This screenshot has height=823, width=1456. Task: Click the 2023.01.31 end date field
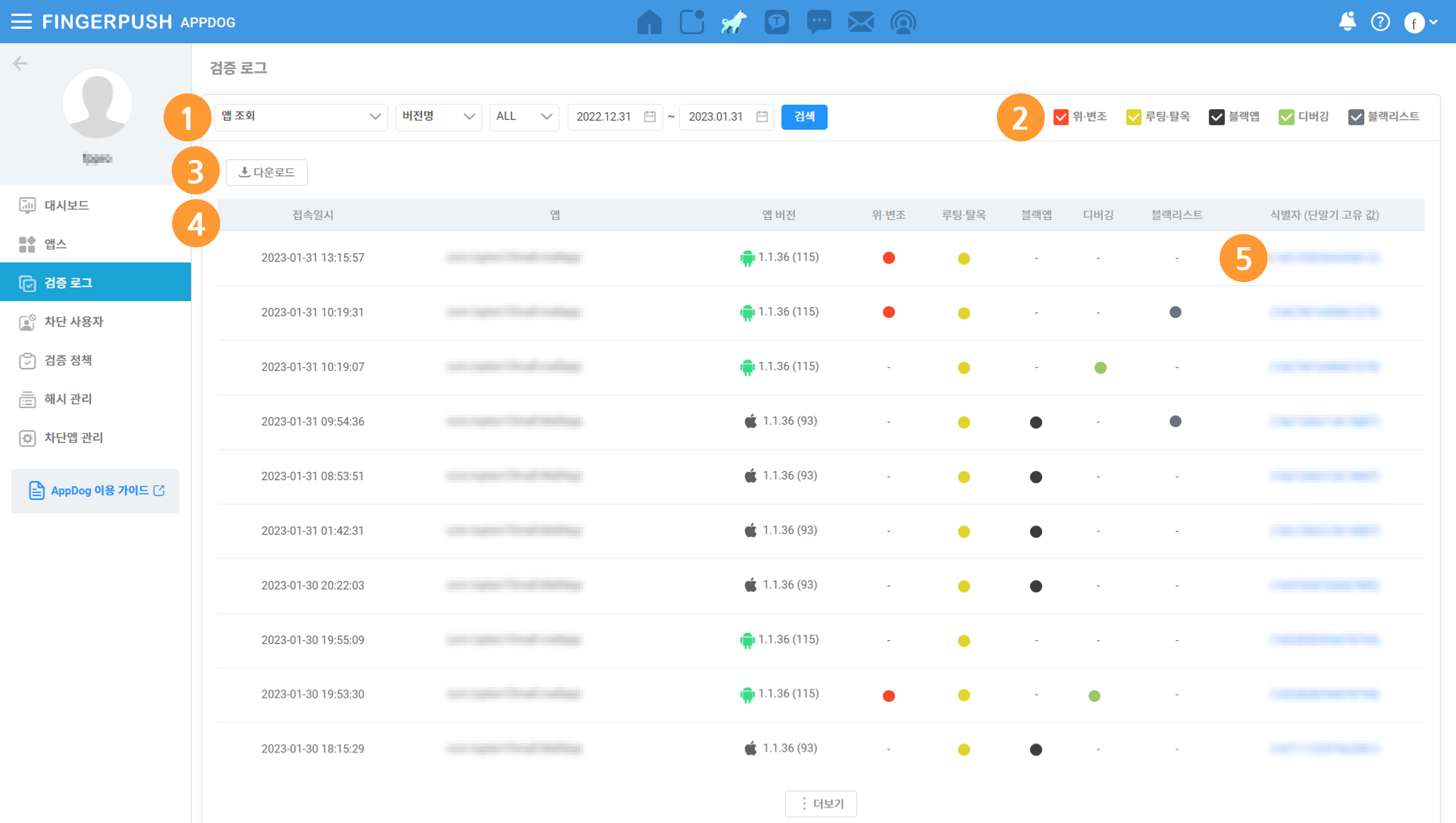716,117
